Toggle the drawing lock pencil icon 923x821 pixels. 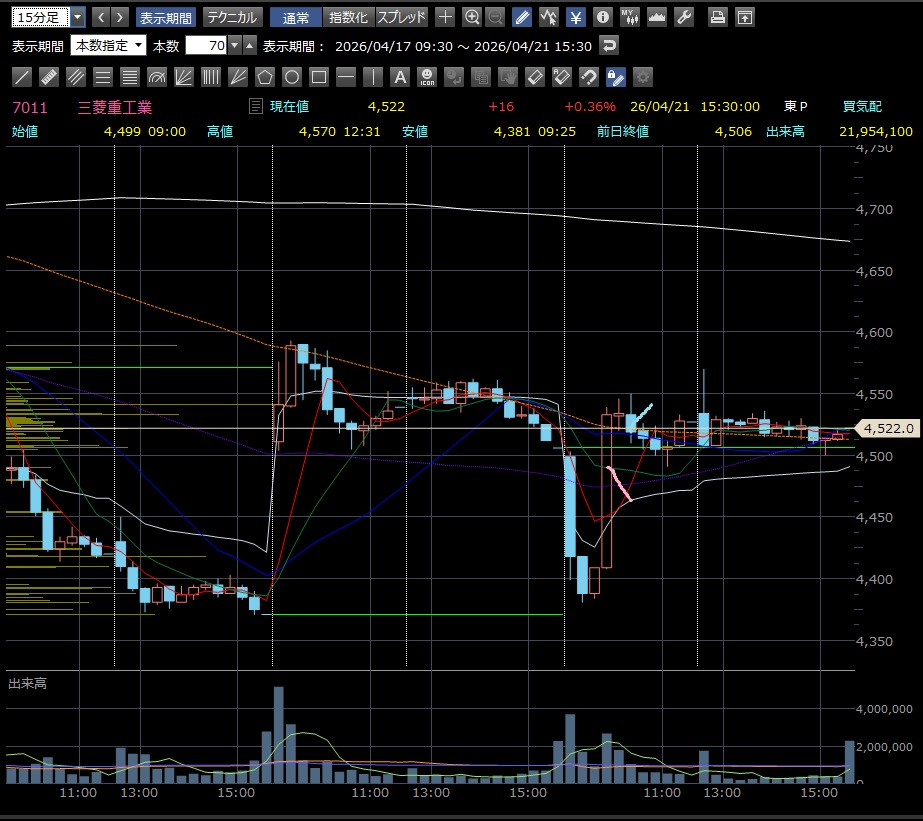coord(616,77)
